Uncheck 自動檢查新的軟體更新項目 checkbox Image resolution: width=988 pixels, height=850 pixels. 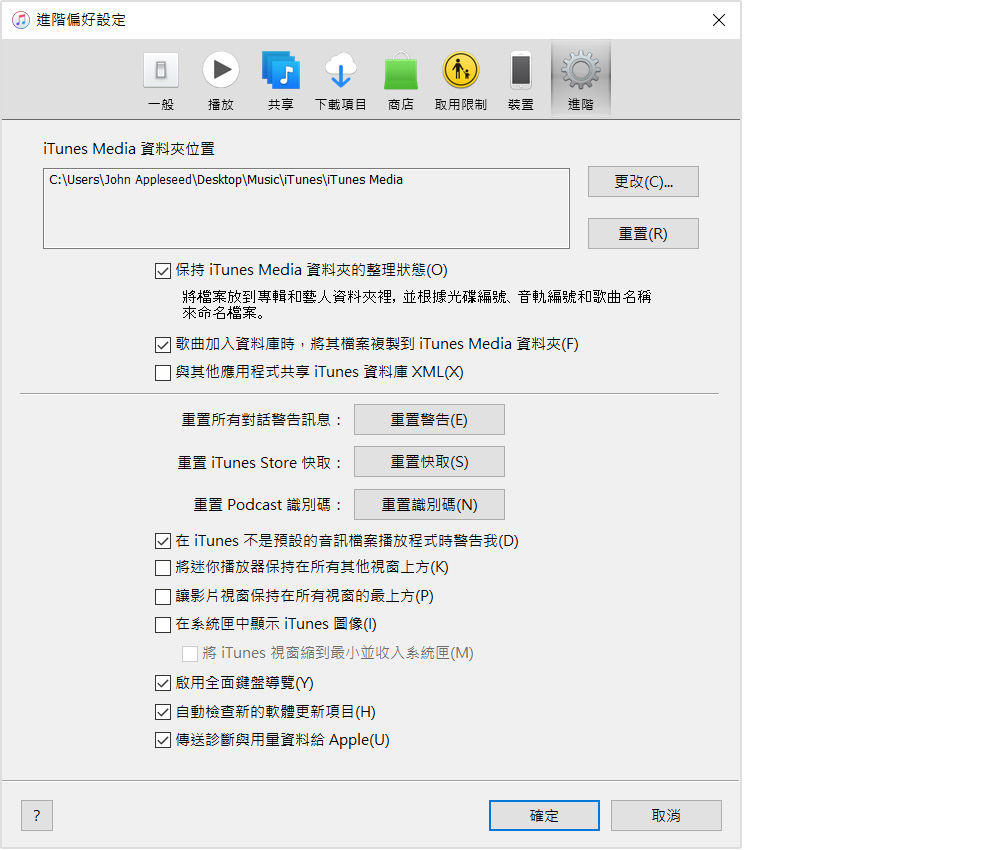(163, 712)
